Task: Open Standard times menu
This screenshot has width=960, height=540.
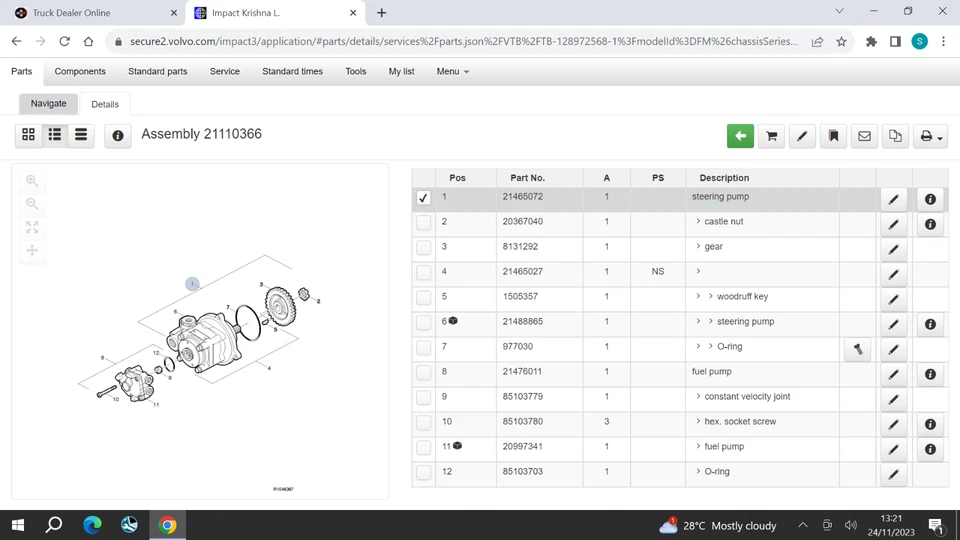Action: (x=292, y=72)
